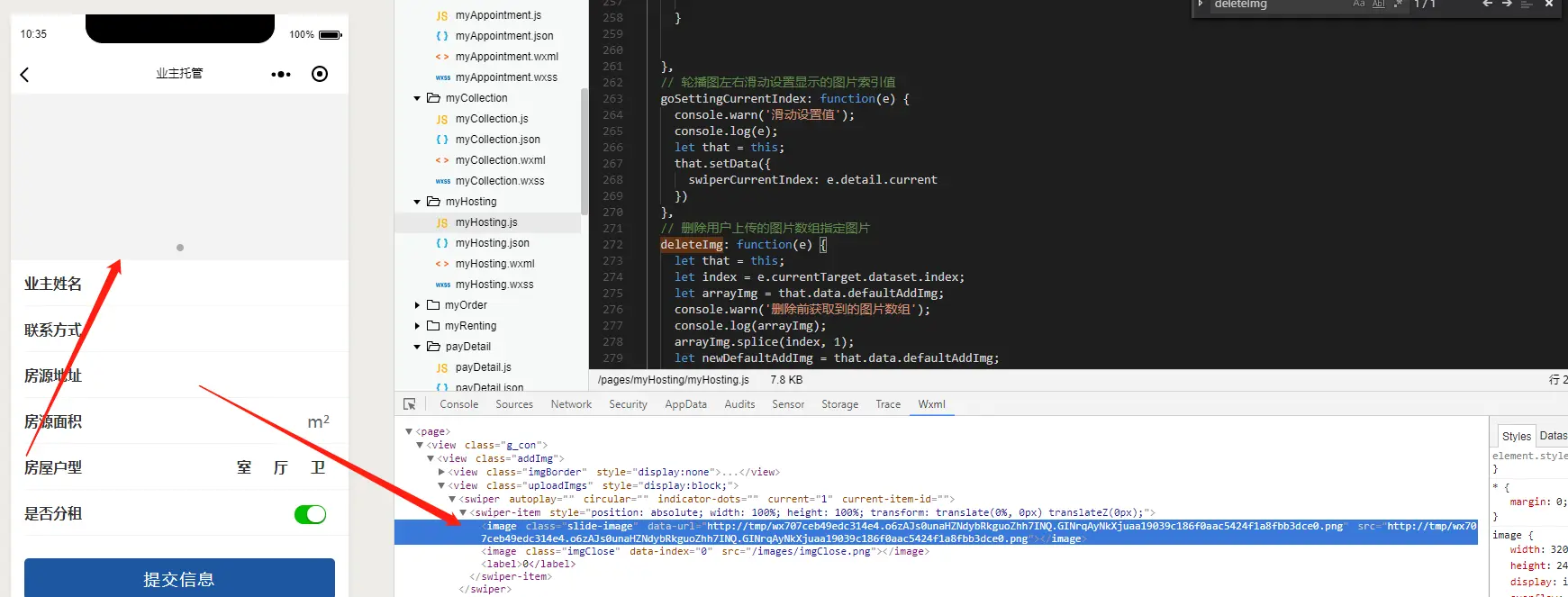
Task: Open the Styles side panel tab
Action: tap(1517, 437)
